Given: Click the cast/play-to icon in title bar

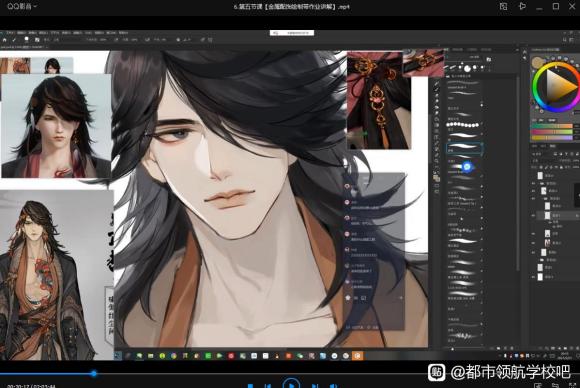Looking at the screenshot, I should click(x=522, y=6).
